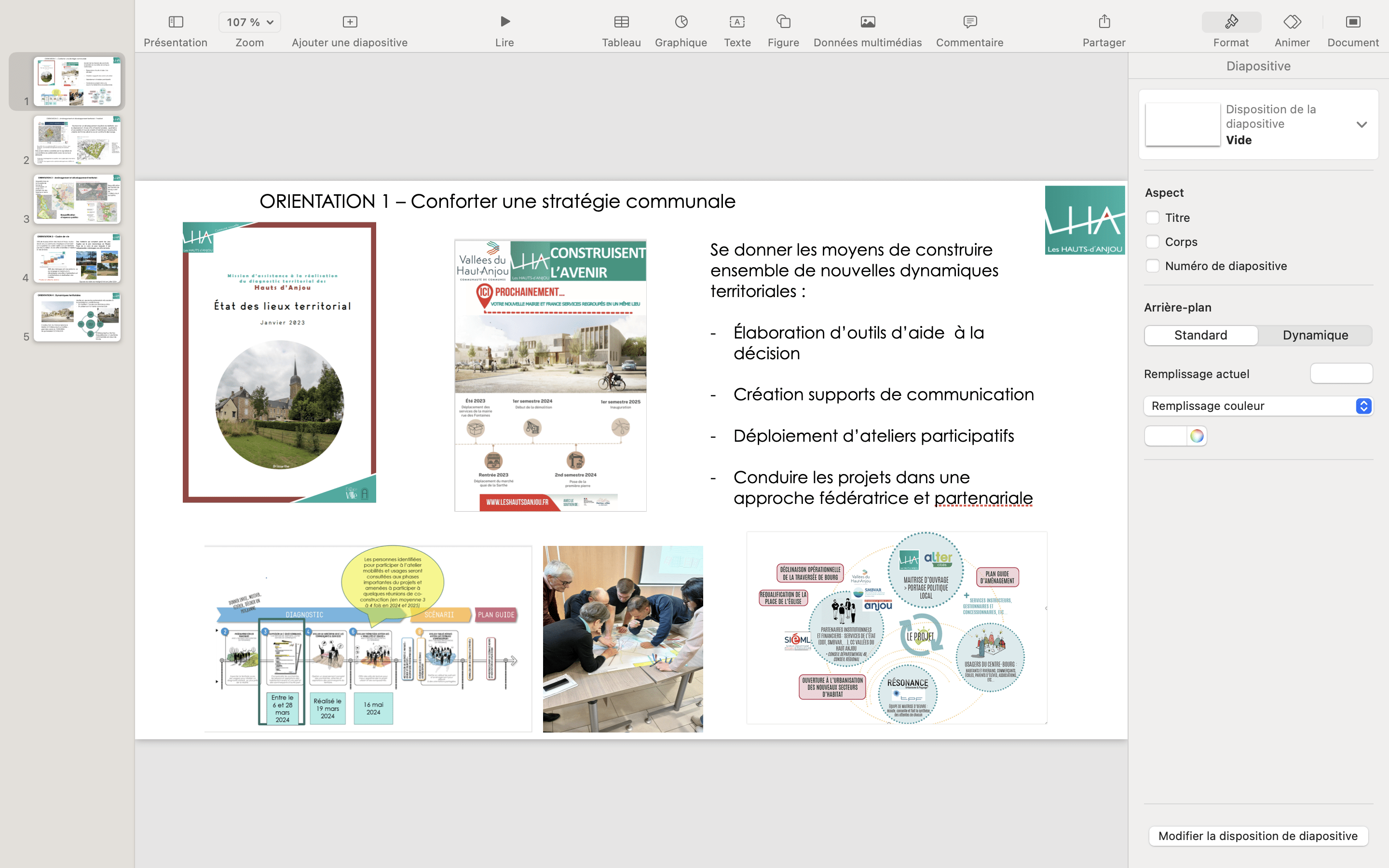Viewport: 1389px width, 868px height.
Task: Select the LHA logo image on slide
Action: [x=1085, y=220]
